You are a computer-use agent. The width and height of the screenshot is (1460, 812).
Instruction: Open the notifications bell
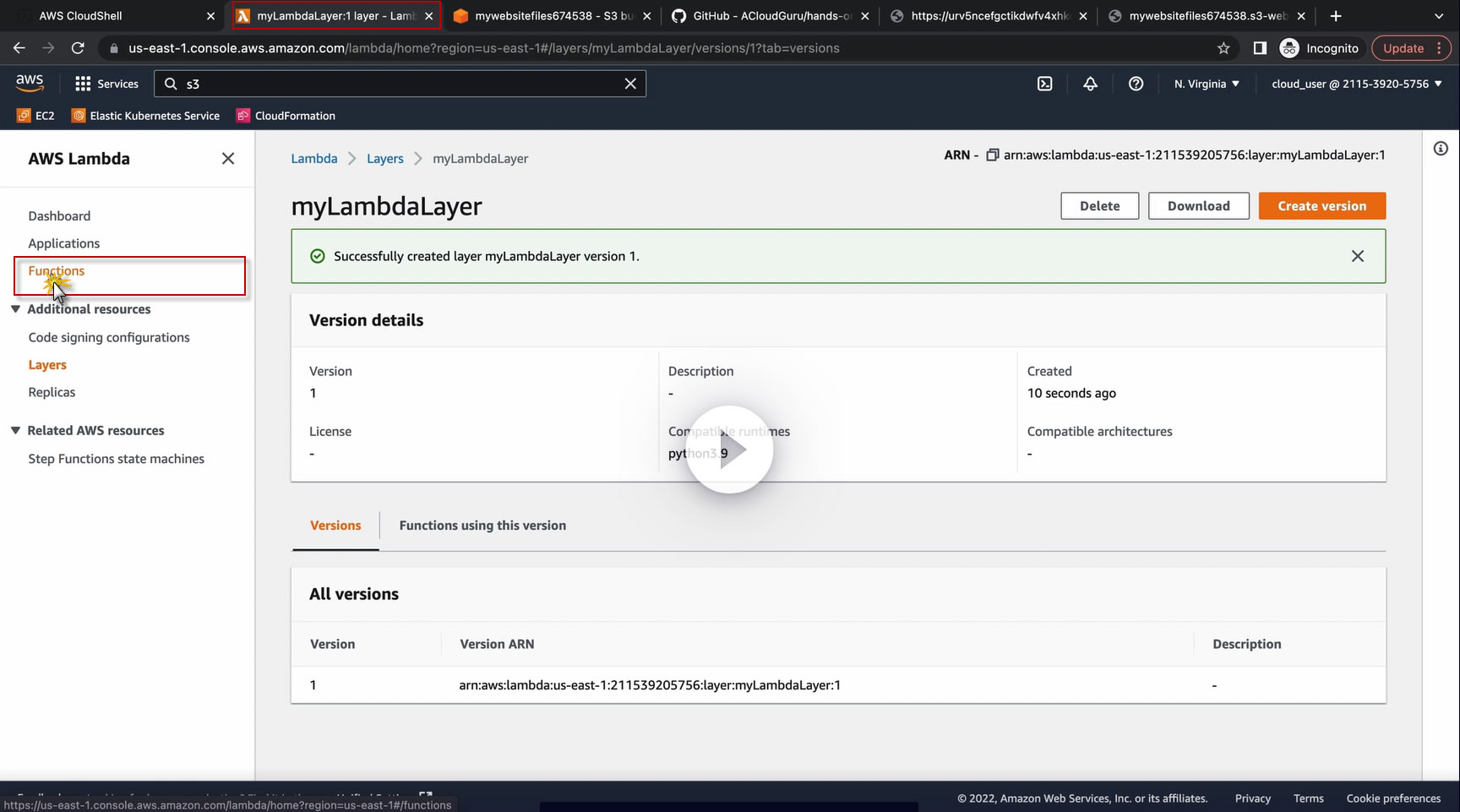pos(1091,84)
